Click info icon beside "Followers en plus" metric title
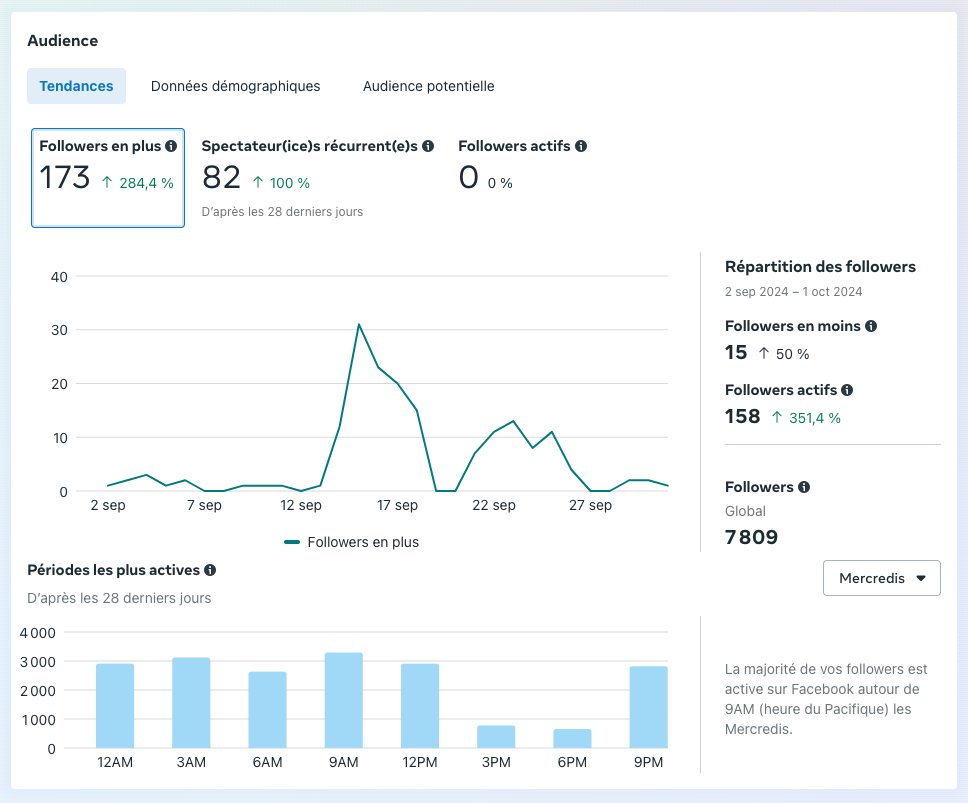968x803 pixels. point(171,146)
